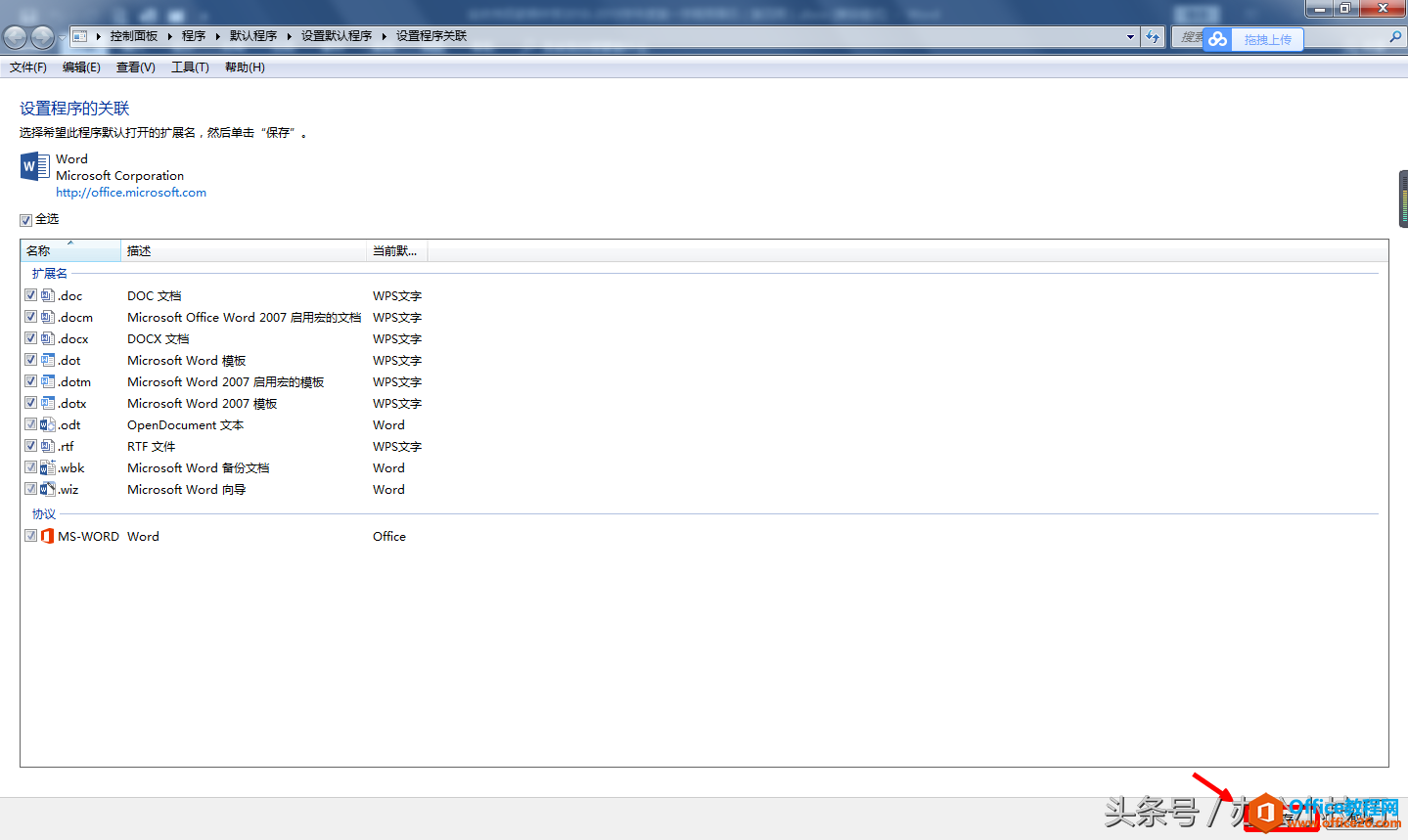Image resolution: width=1408 pixels, height=840 pixels.
Task: Toggle the .odt extension checkbox
Action: (30, 424)
